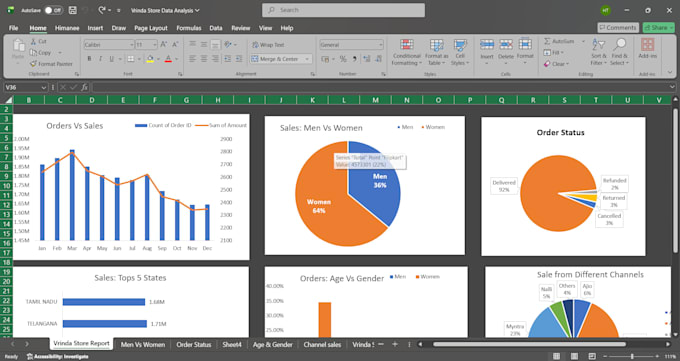Click the Orientation text-angle icon
Viewport: 680px width, 361px height.
tap(228, 45)
